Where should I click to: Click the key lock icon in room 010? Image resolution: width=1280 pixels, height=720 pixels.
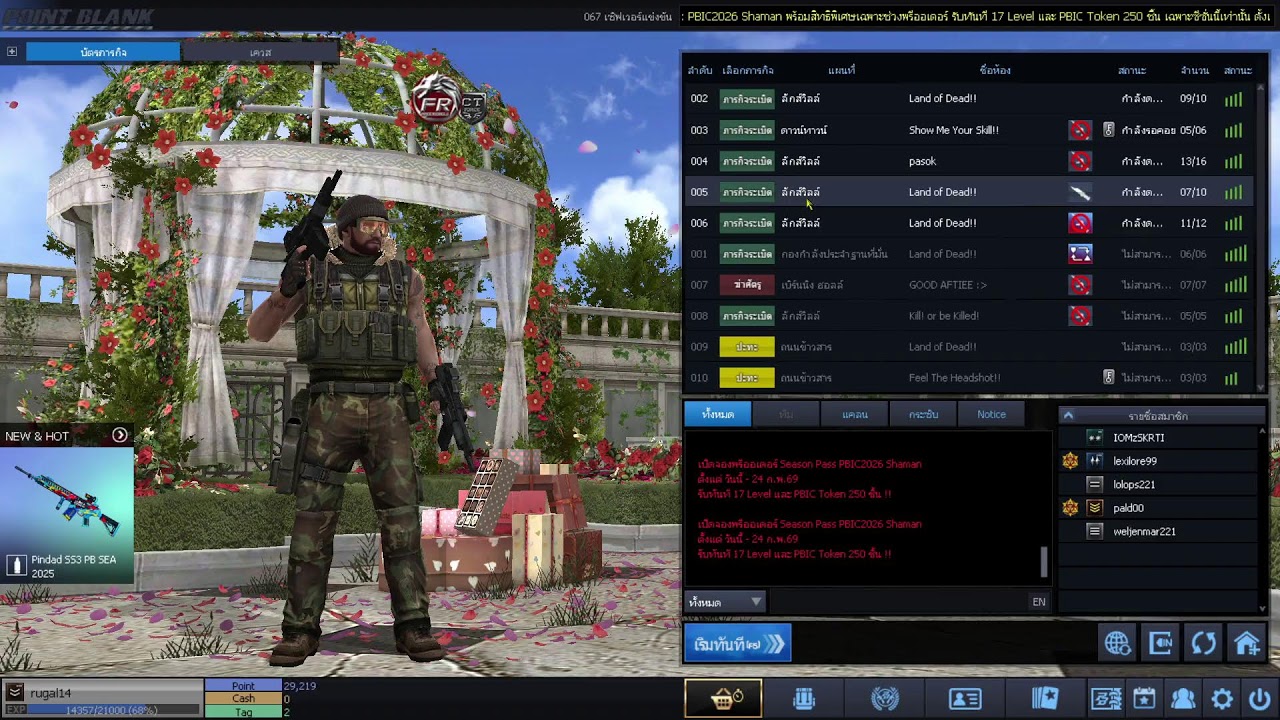tap(1108, 378)
